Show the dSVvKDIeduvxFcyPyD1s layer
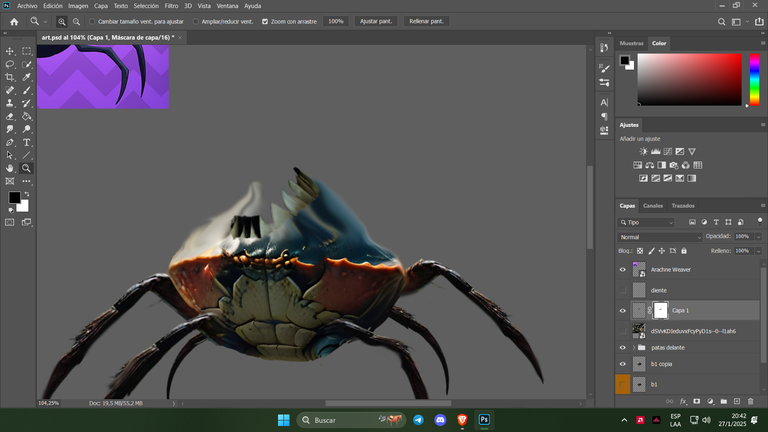The image size is (768, 432). point(623,331)
